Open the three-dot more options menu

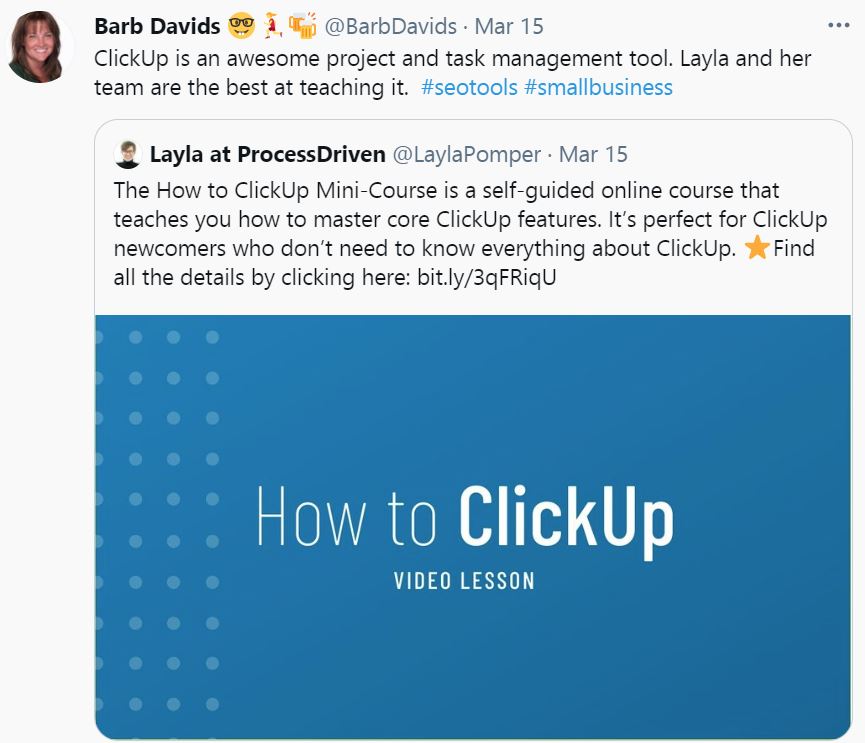coord(839,25)
